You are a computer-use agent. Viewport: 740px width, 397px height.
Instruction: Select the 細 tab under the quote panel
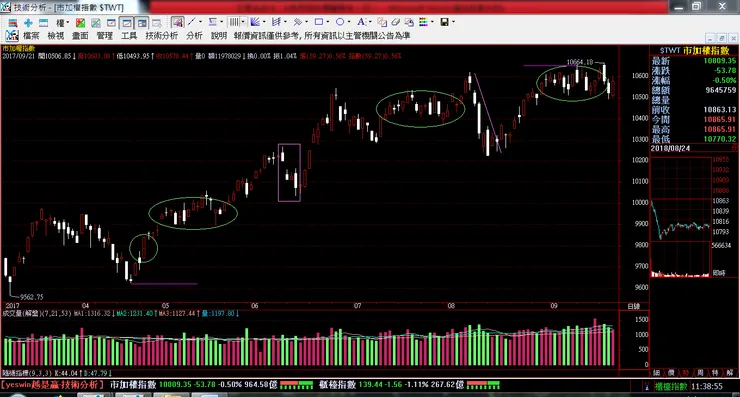656,373
